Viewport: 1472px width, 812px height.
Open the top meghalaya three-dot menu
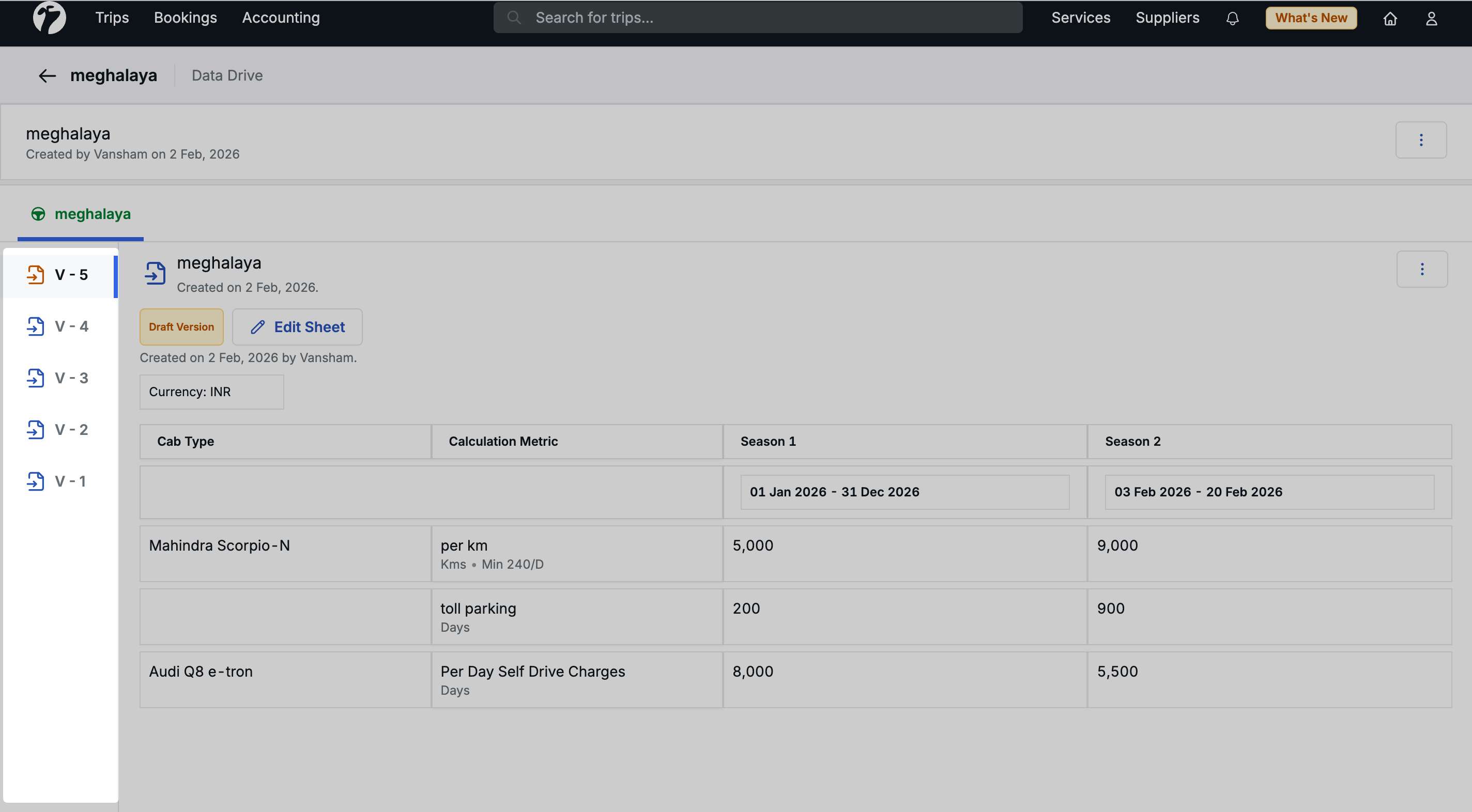tap(1420, 140)
